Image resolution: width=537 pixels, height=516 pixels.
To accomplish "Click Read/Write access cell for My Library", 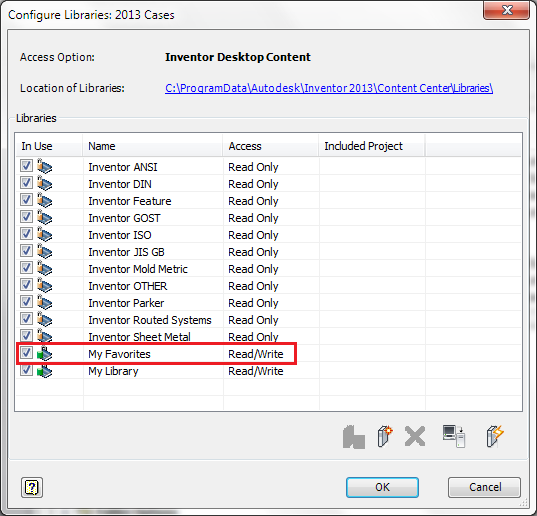I will coord(256,371).
